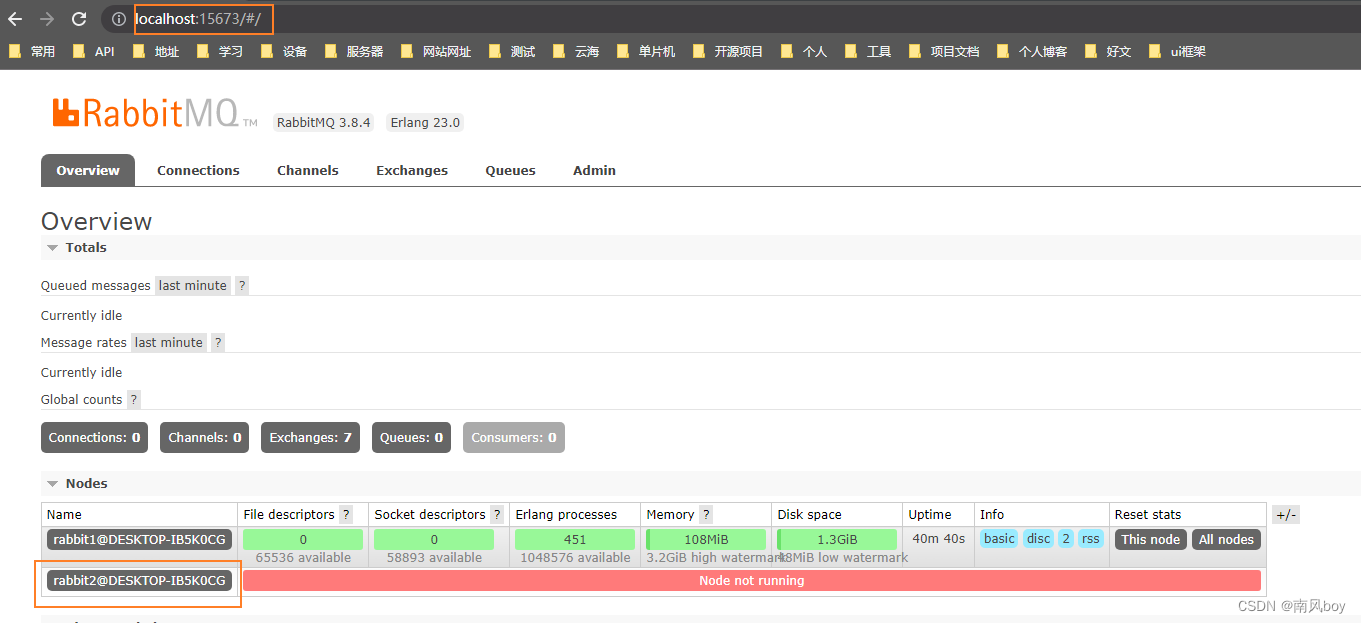Click help icon next to Message rates

(x=218, y=342)
